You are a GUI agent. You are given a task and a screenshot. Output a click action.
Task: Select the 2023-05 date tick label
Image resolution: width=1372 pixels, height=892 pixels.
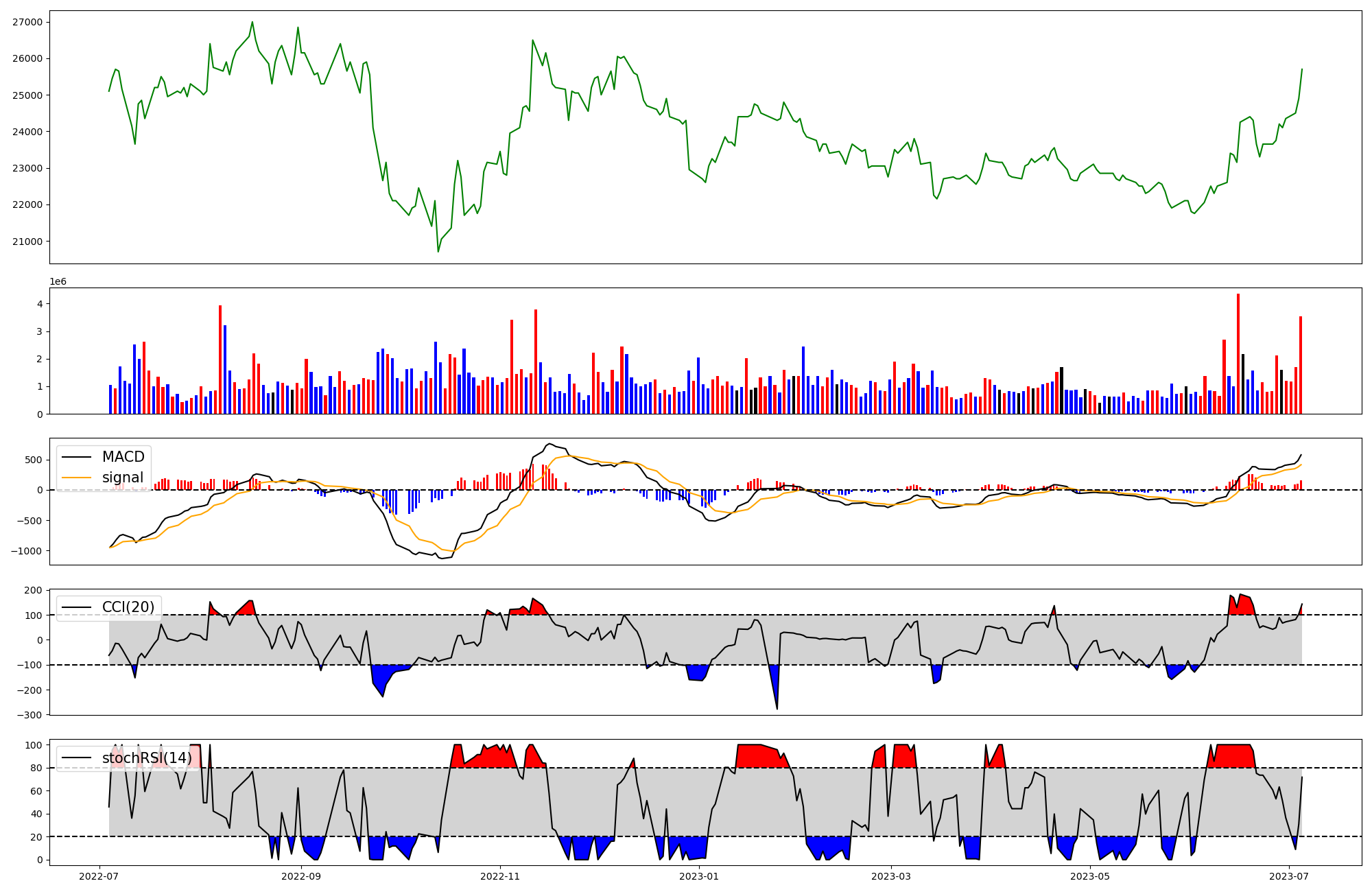pyautogui.click(x=1090, y=876)
